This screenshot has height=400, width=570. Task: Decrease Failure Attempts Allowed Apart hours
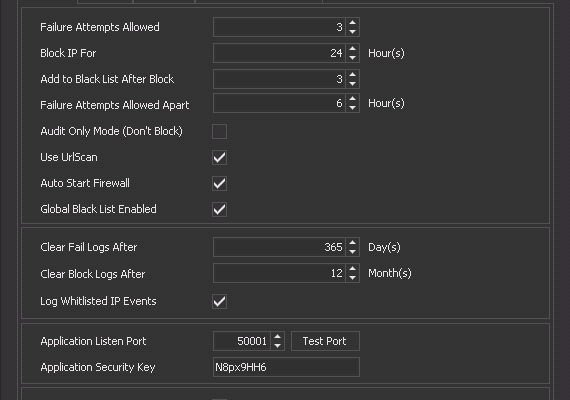[x=352, y=108]
